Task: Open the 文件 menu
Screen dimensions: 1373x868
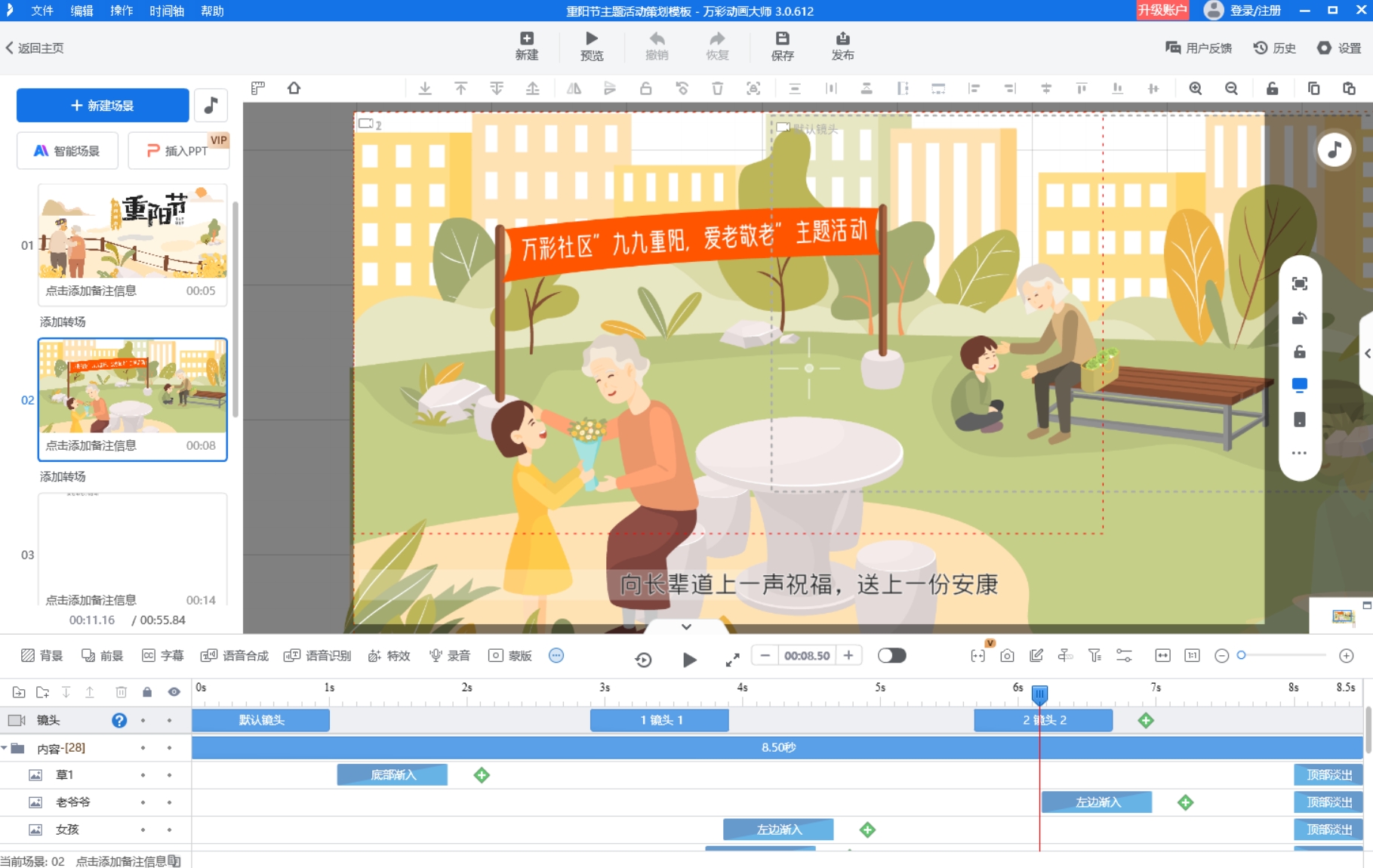Action: (42, 11)
